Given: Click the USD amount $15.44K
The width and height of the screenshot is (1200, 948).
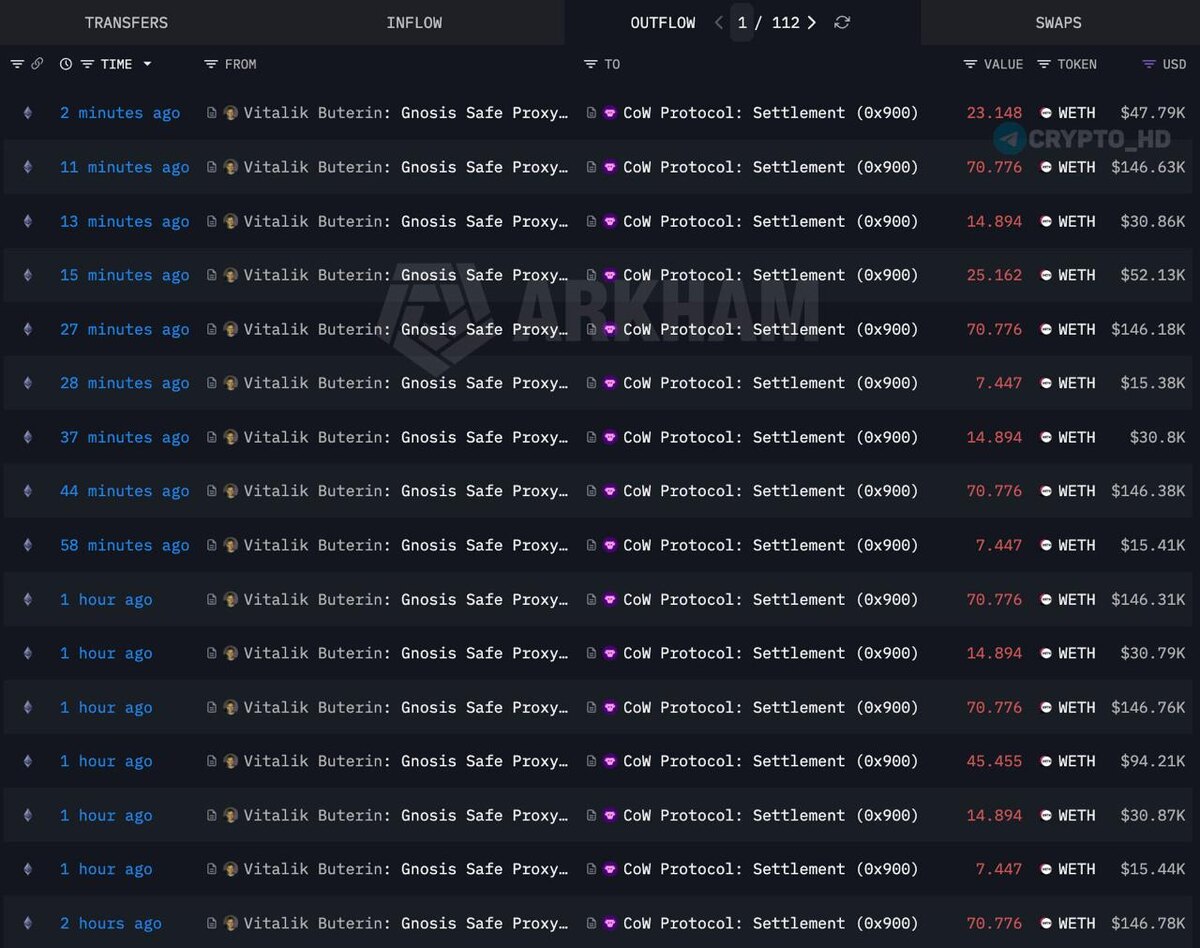Looking at the screenshot, I should point(1153,869).
